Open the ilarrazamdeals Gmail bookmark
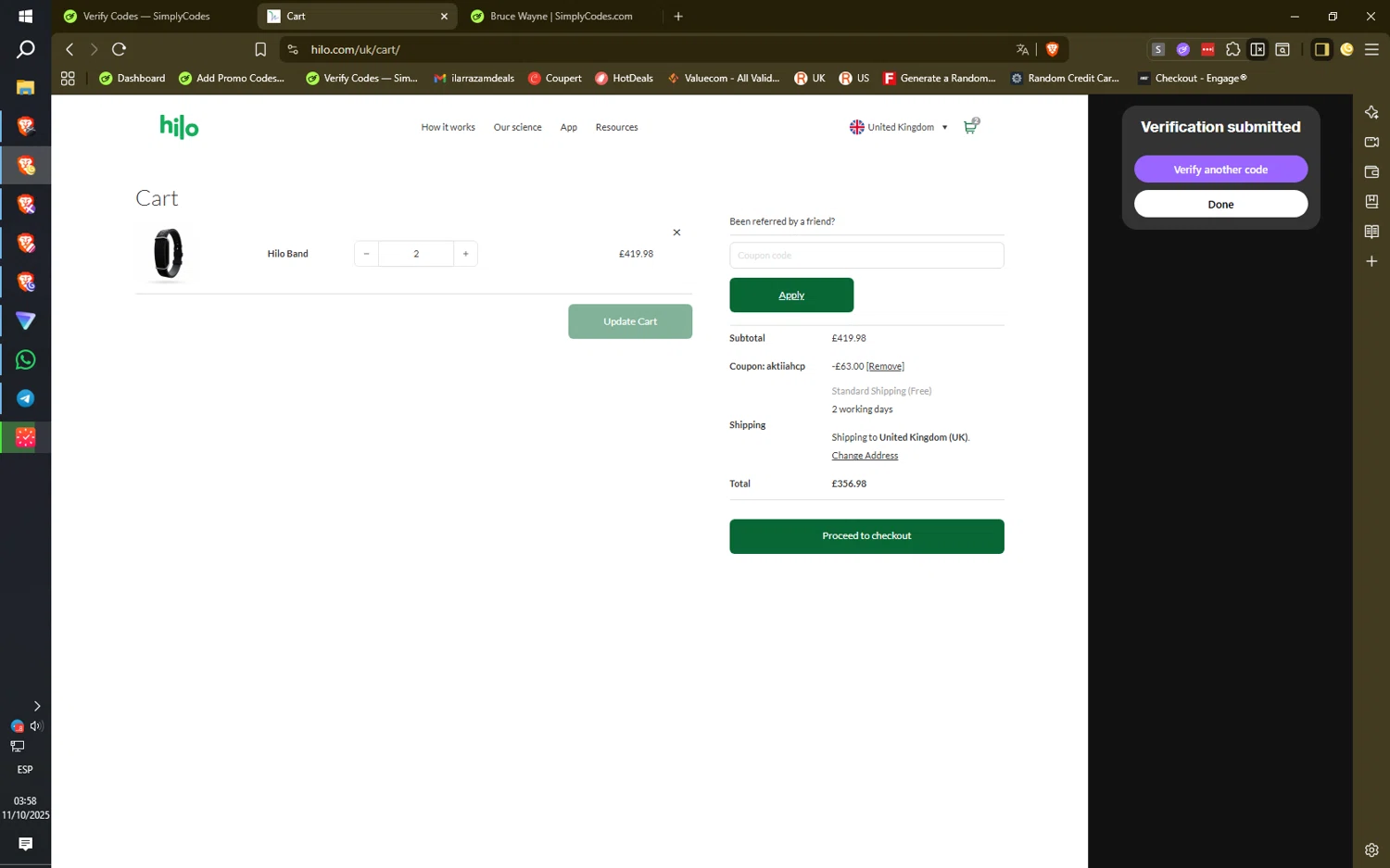1390x868 pixels. tap(474, 78)
